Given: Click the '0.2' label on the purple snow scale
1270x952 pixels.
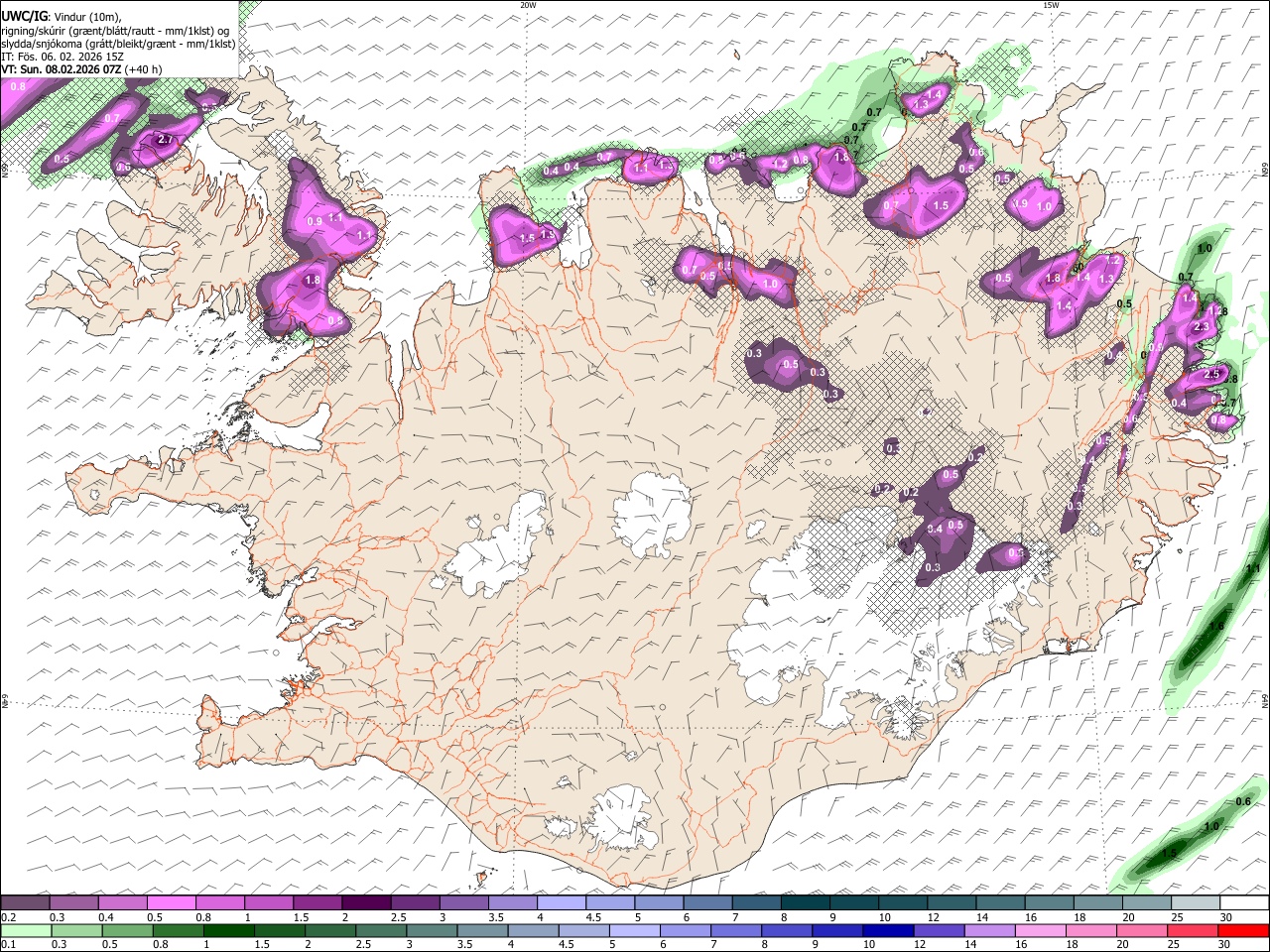Looking at the screenshot, I should 8,917.
